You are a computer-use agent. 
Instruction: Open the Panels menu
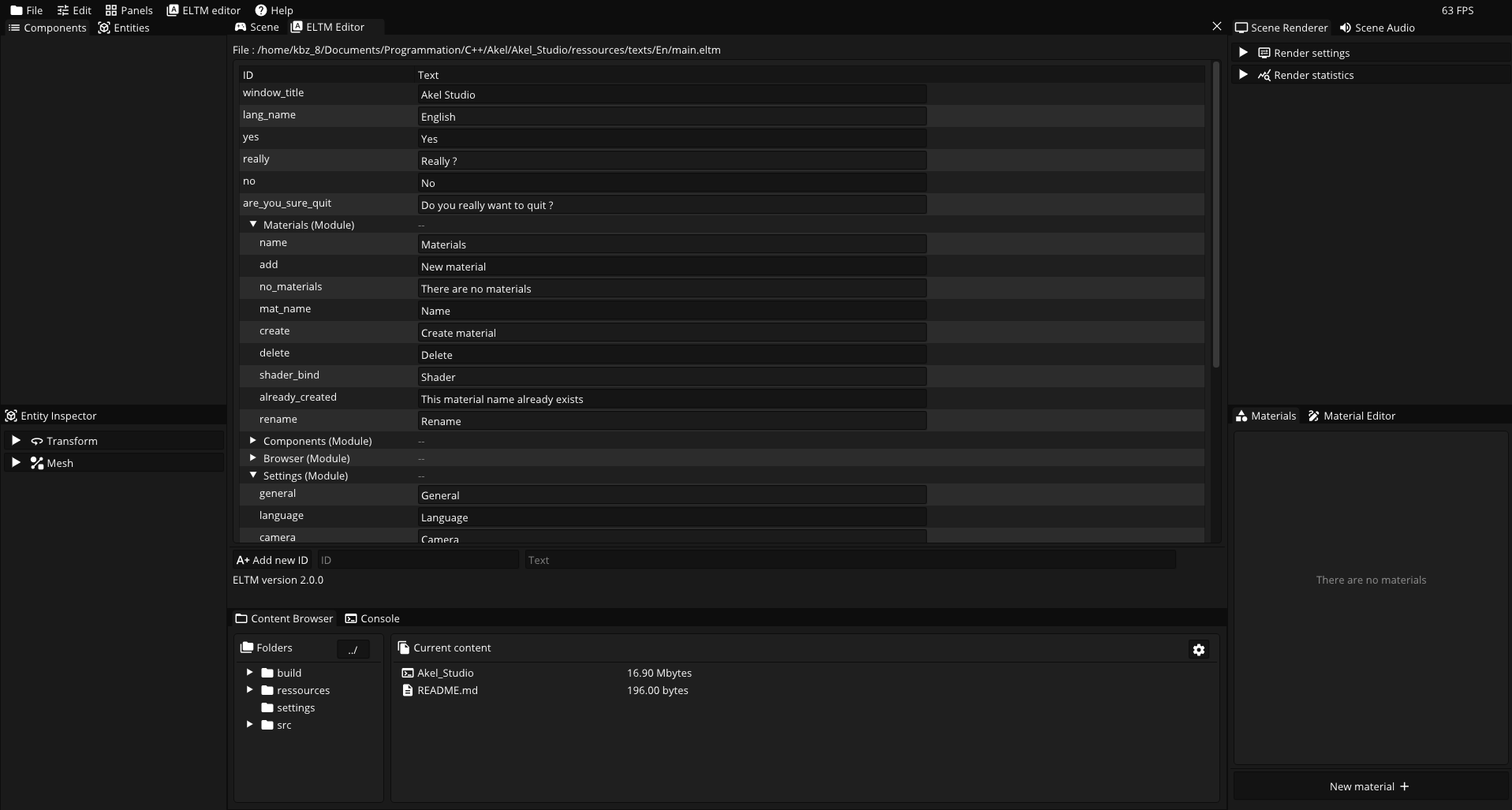pyautogui.click(x=129, y=10)
